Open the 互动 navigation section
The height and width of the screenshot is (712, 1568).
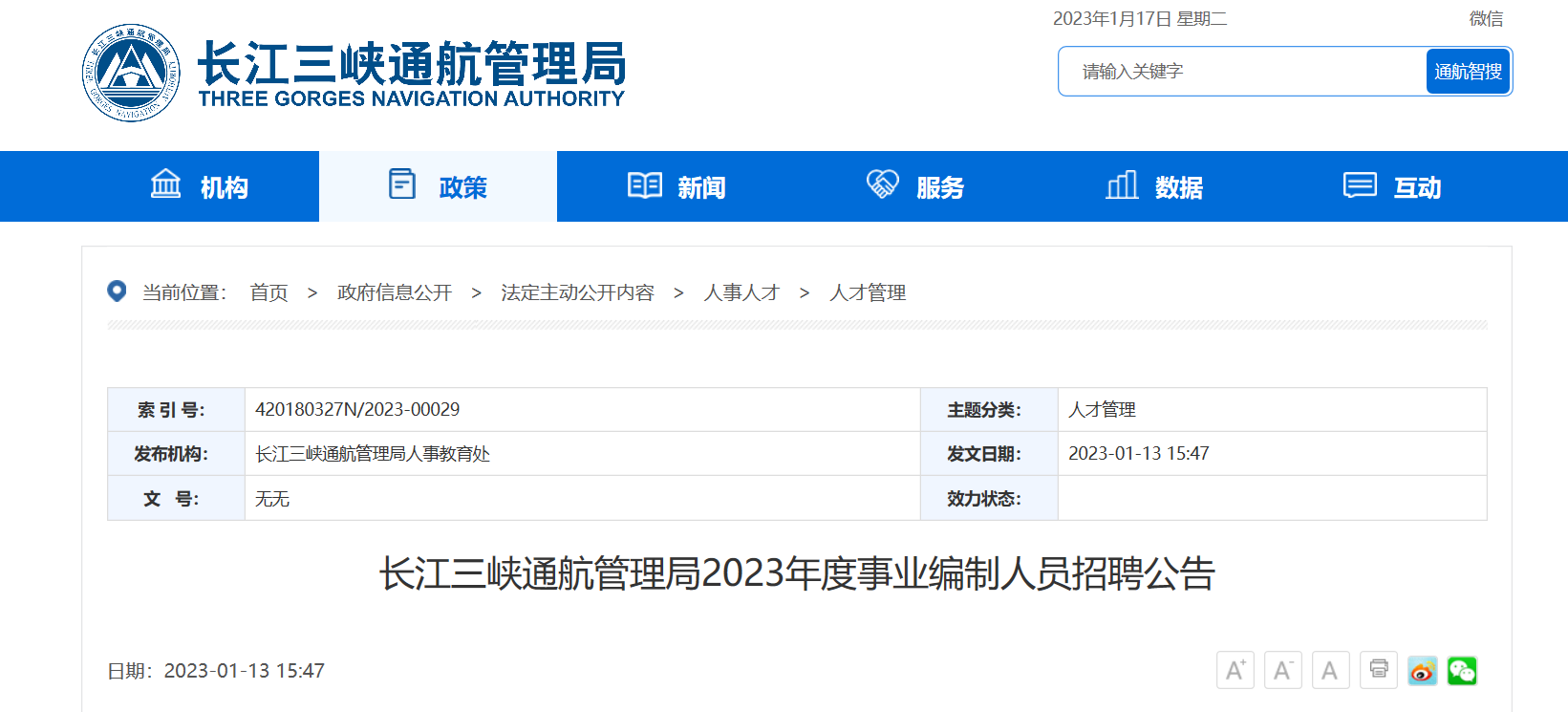click(x=1392, y=186)
